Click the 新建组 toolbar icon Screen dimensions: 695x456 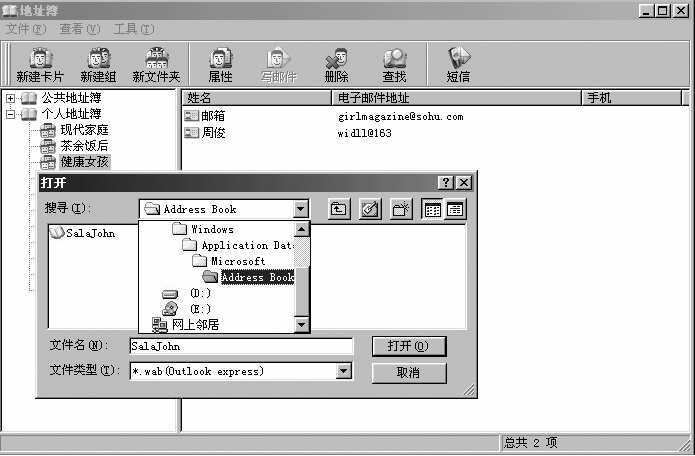(98, 65)
